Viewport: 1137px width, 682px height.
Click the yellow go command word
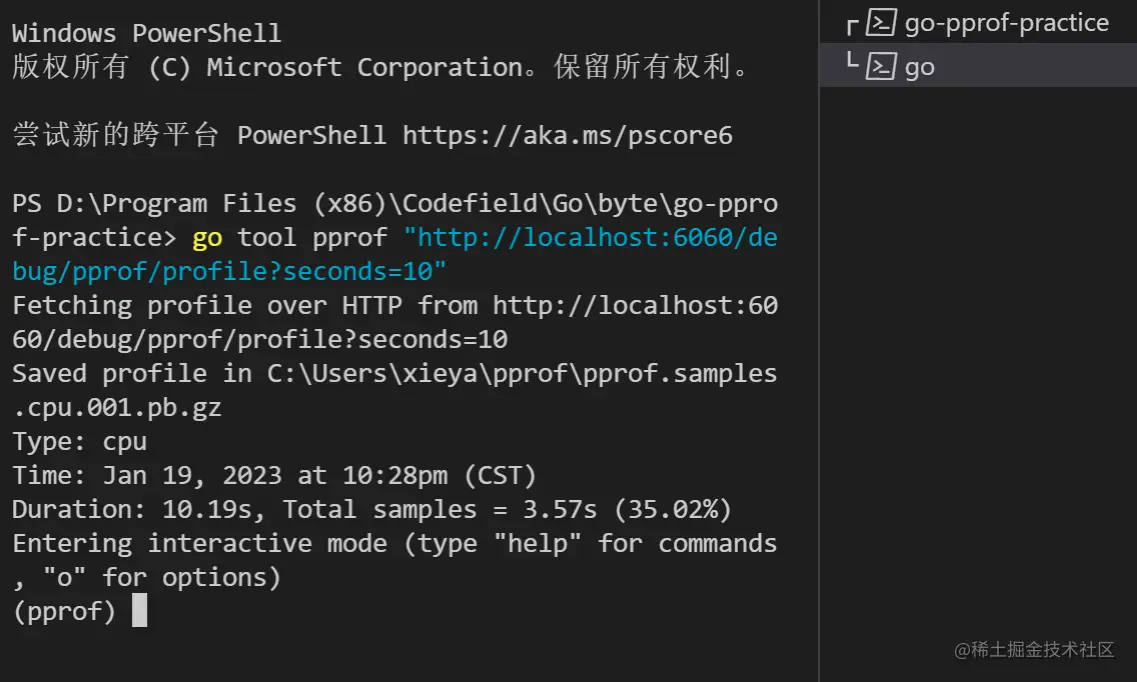(x=207, y=238)
